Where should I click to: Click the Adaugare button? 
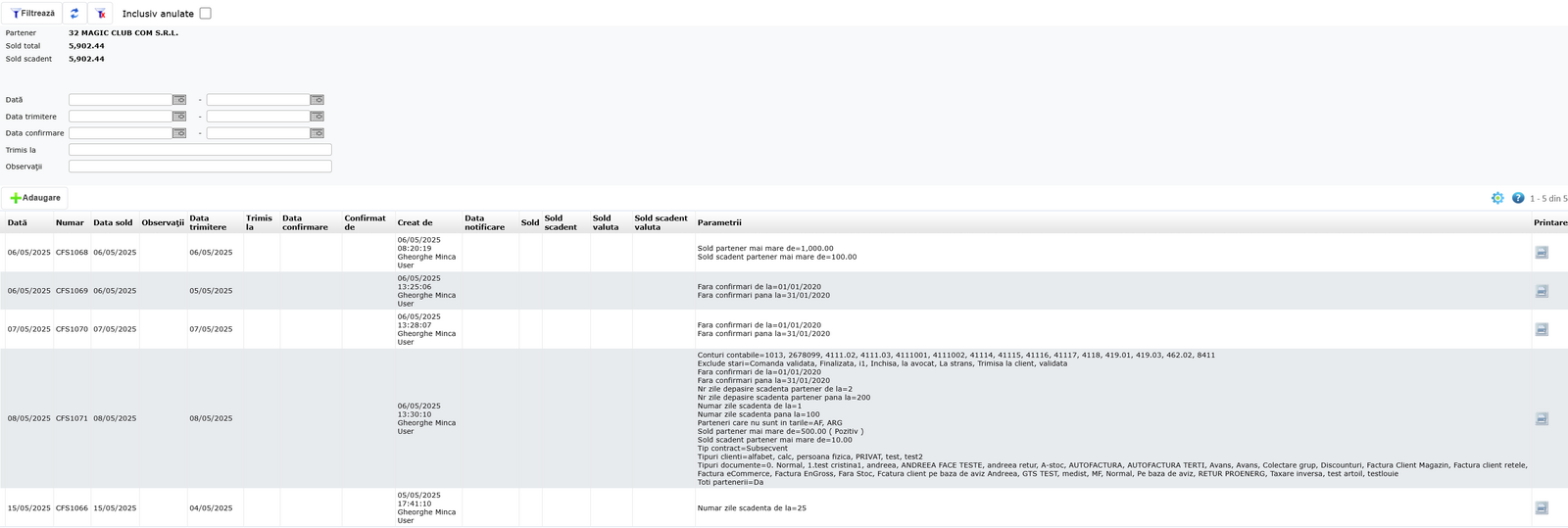[35, 198]
